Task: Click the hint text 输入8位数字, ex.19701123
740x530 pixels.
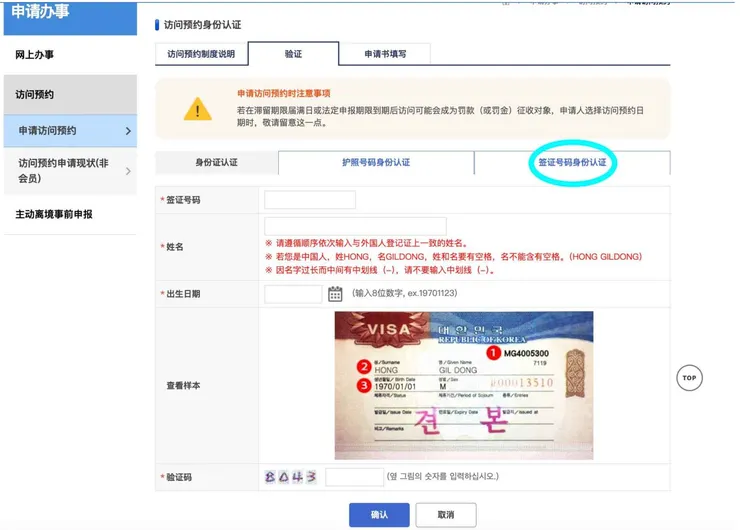Action: [x=404, y=293]
